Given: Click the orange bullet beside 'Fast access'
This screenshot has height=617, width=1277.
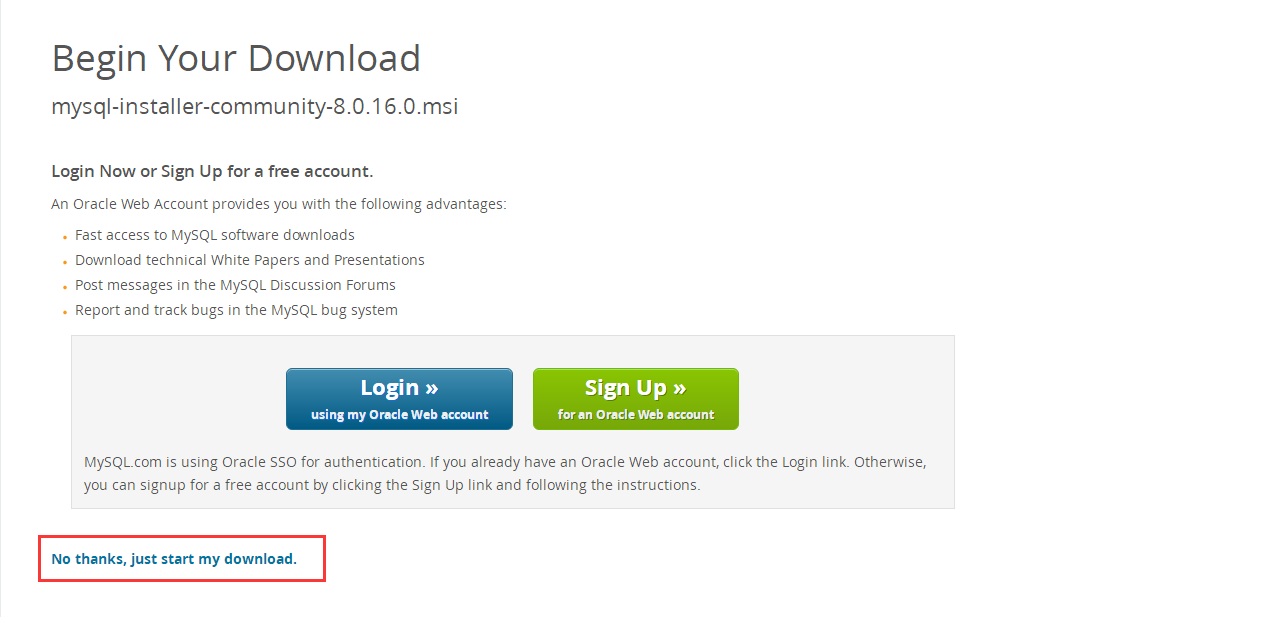Looking at the screenshot, I should point(65,238).
